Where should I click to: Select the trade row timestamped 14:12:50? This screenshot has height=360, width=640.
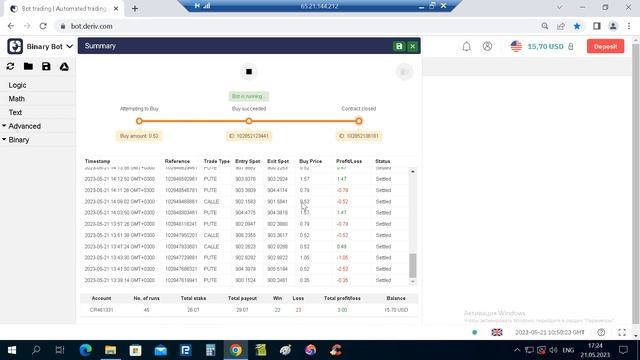click(245, 179)
